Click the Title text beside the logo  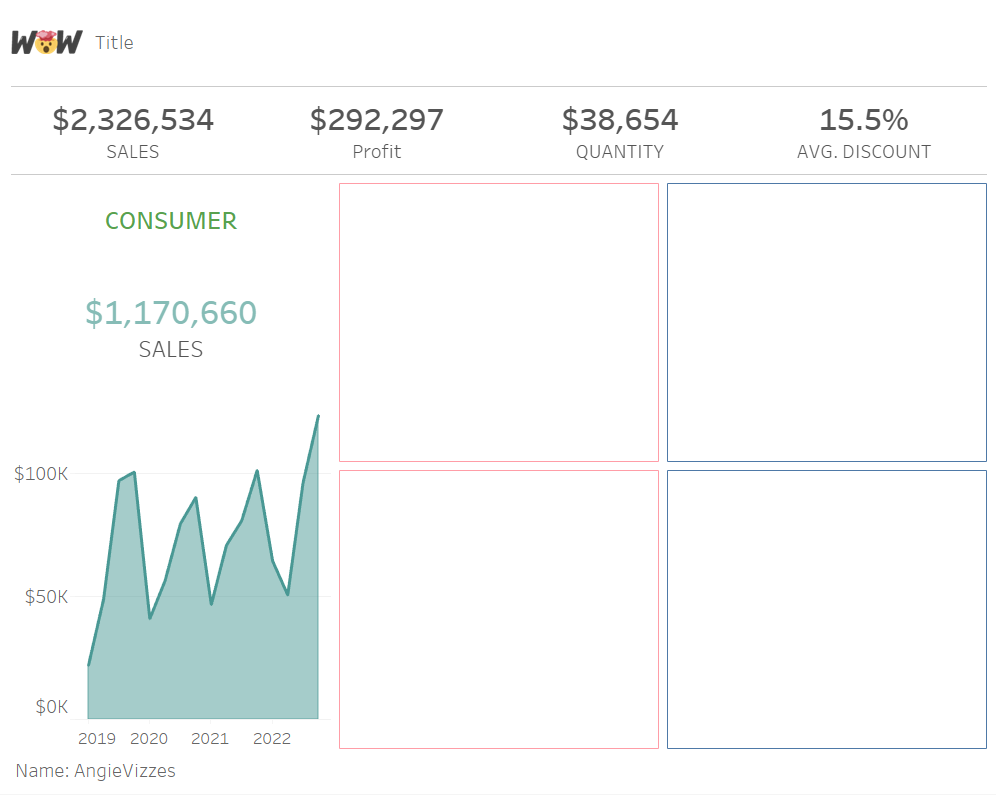click(114, 42)
